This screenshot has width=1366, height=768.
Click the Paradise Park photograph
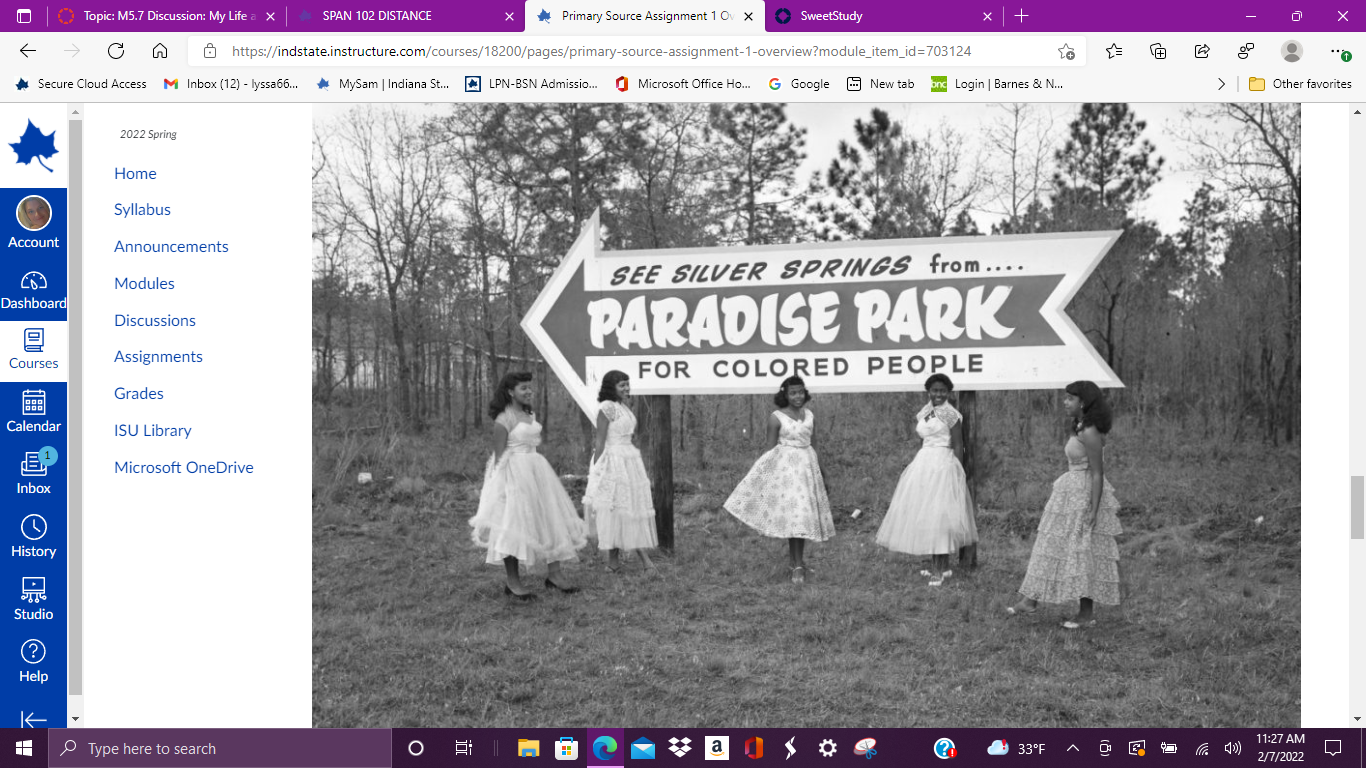[x=806, y=415]
